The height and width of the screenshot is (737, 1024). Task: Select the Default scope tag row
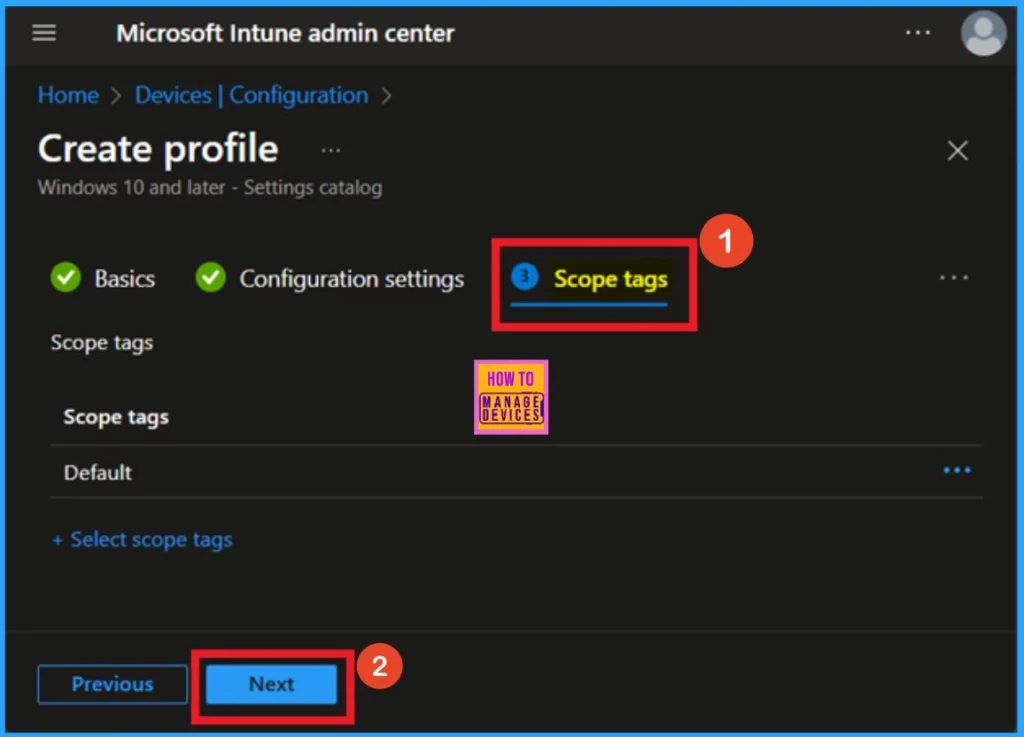point(98,472)
